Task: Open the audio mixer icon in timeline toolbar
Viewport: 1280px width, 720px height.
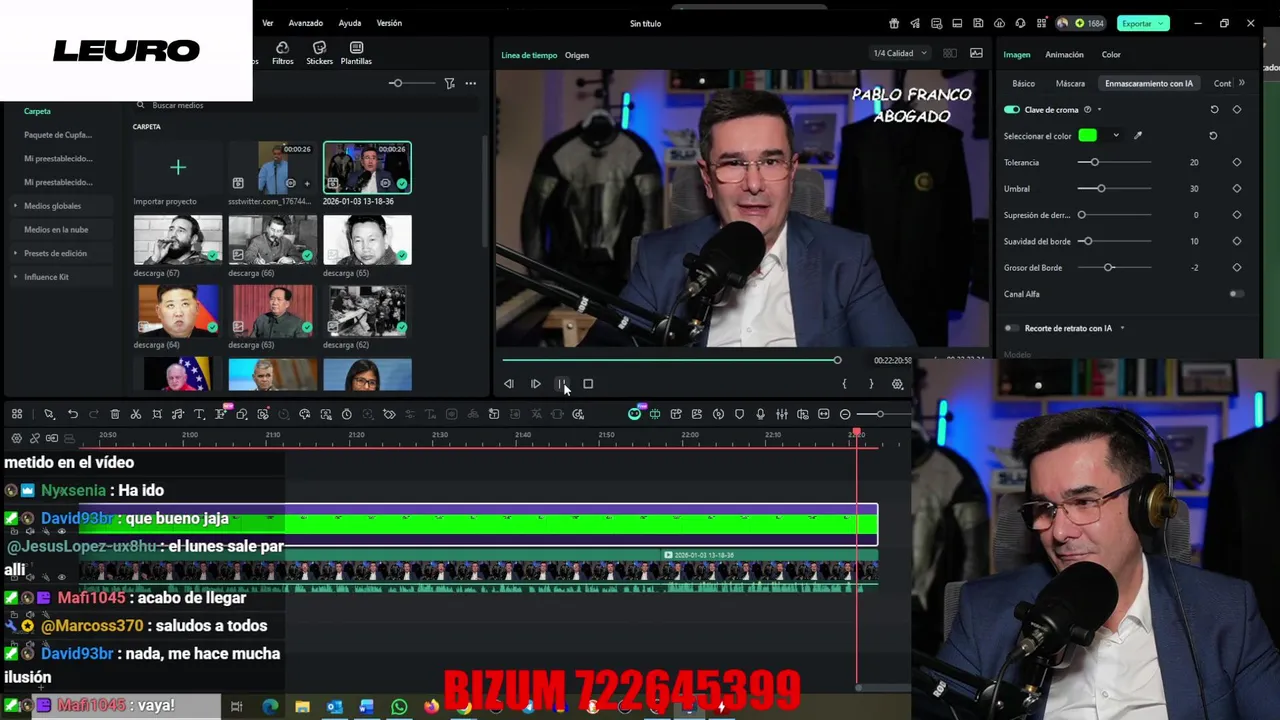Action: [781, 414]
